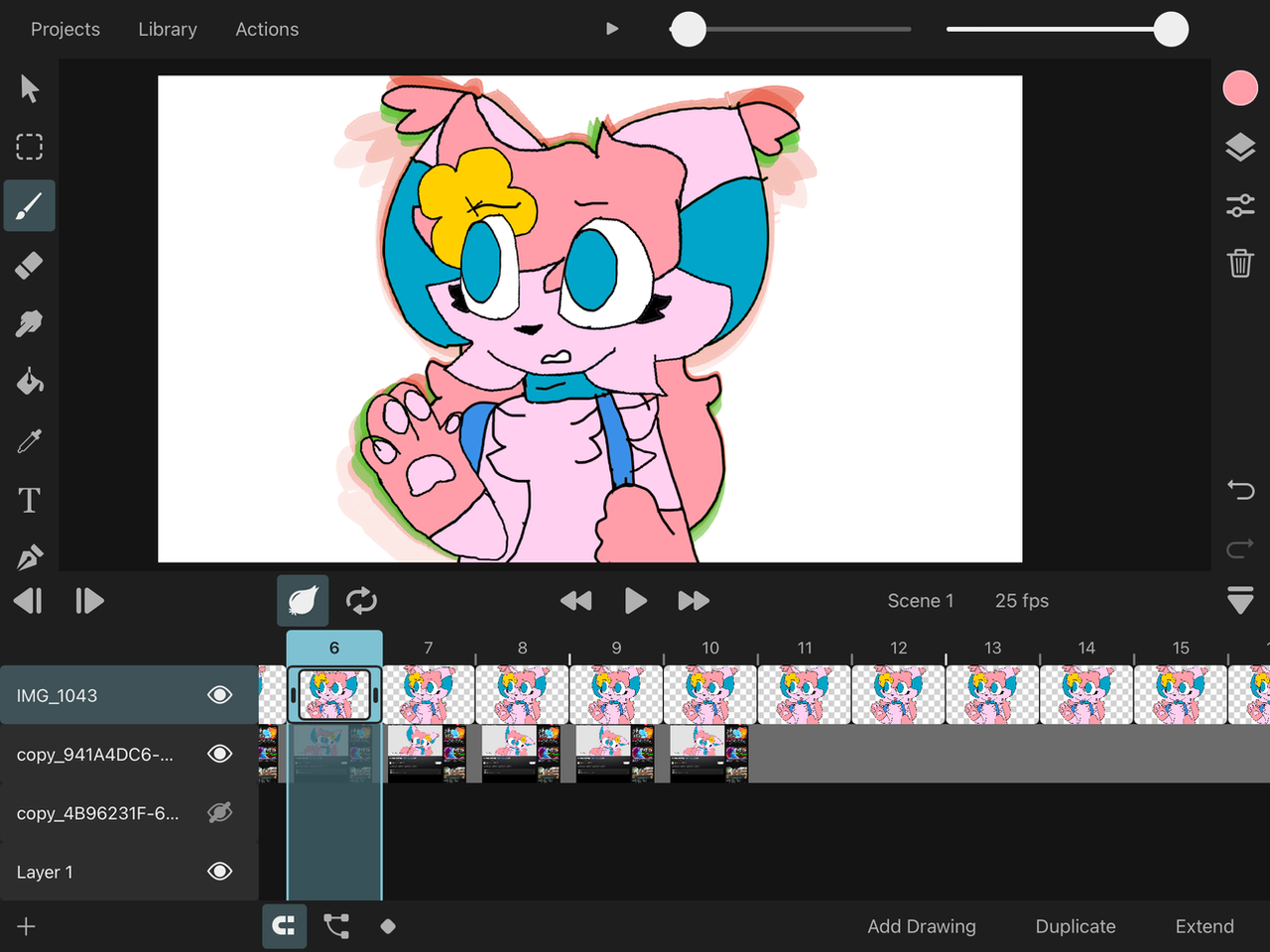Image resolution: width=1270 pixels, height=952 pixels.
Task: Click the trash delete icon
Action: (x=1240, y=263)
